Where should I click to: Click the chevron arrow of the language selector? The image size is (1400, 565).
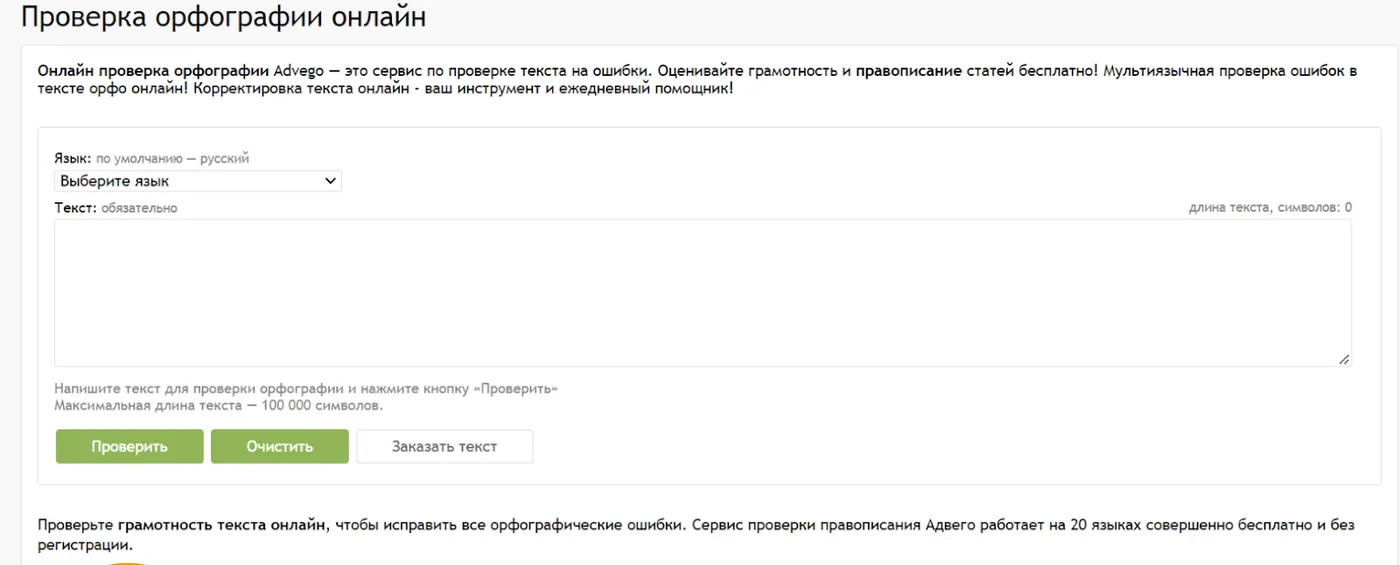[331, 181]
